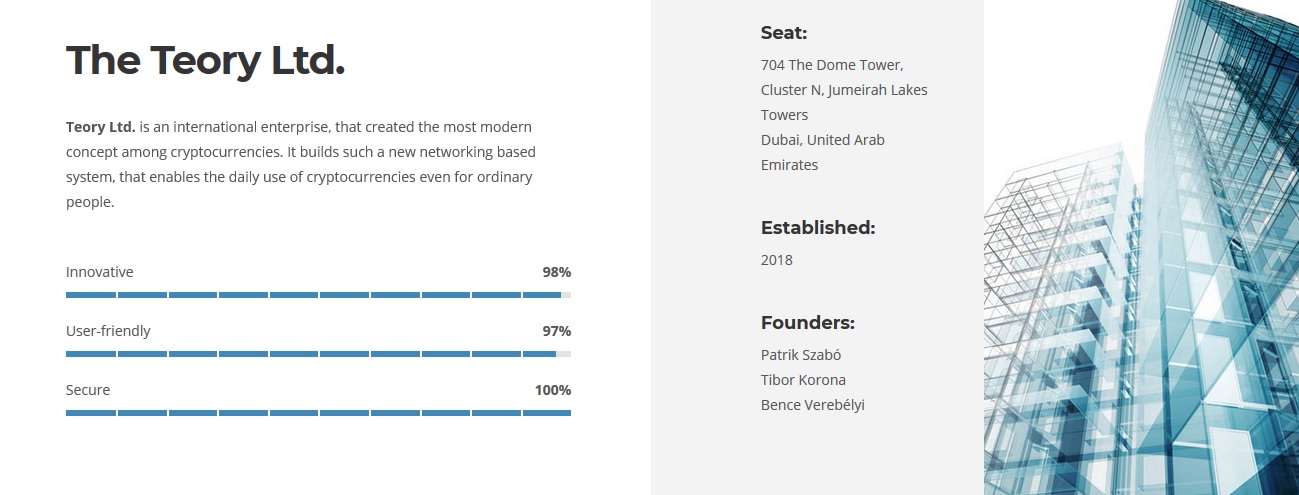
Task: Click founder name Tibor Korona
Action: [803, 380]
